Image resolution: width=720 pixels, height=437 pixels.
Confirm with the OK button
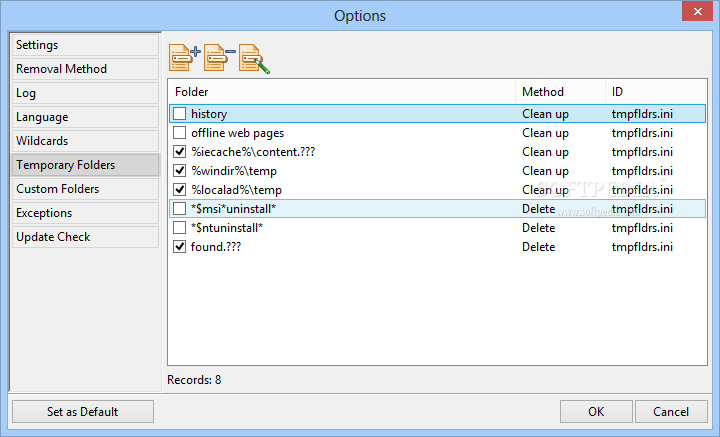[x=596, y=411]
